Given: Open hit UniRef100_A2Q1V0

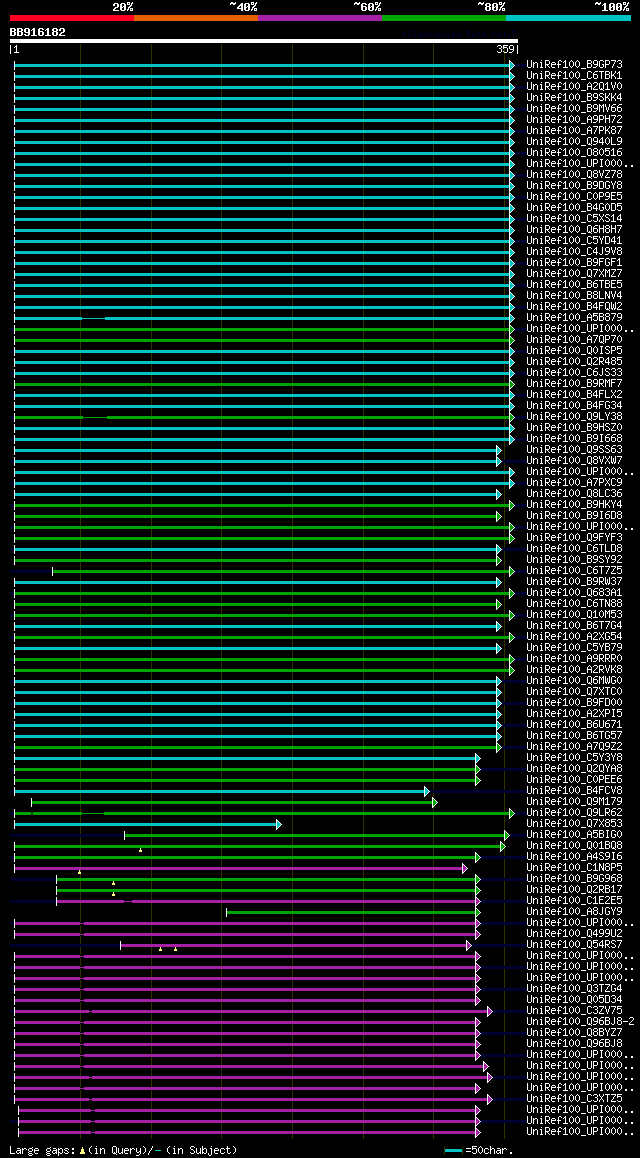Looking at the screenshot, I should (x=574, y=86).
